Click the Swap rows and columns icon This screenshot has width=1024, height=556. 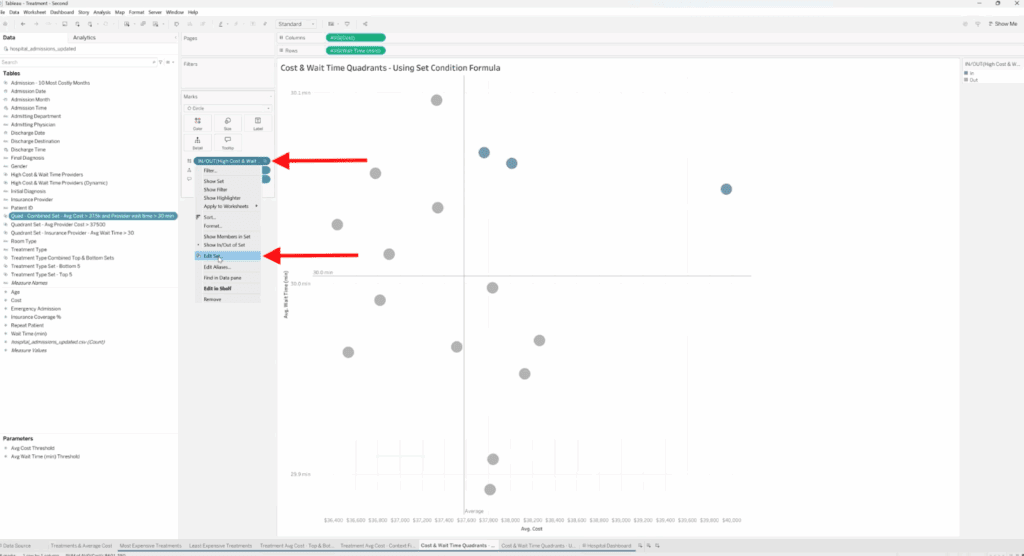click(x=176, y=24)
